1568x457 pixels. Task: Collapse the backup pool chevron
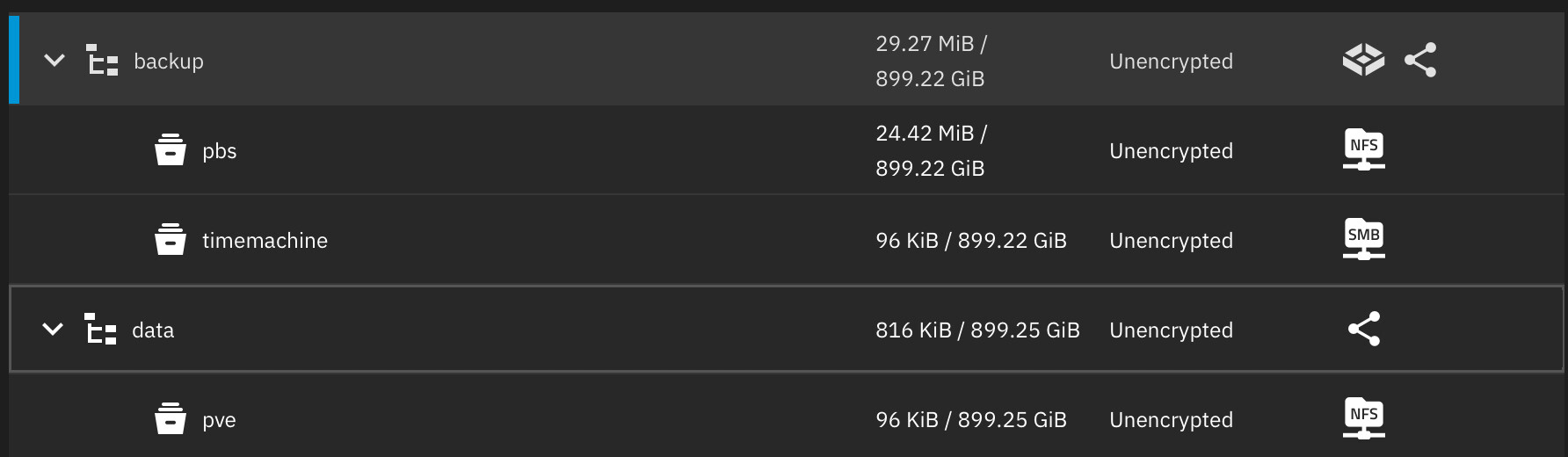pos(54,61)
